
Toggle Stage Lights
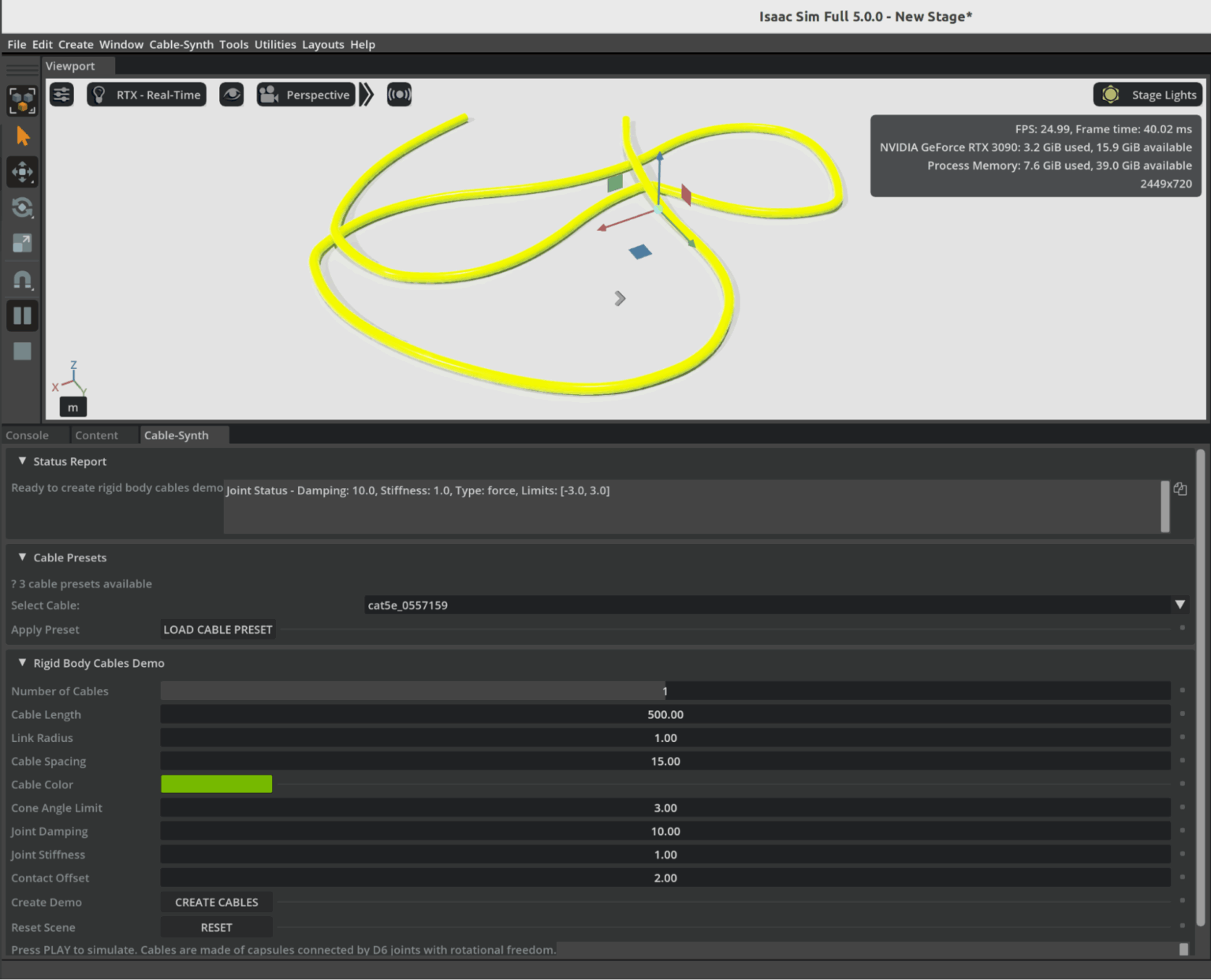1148,94
